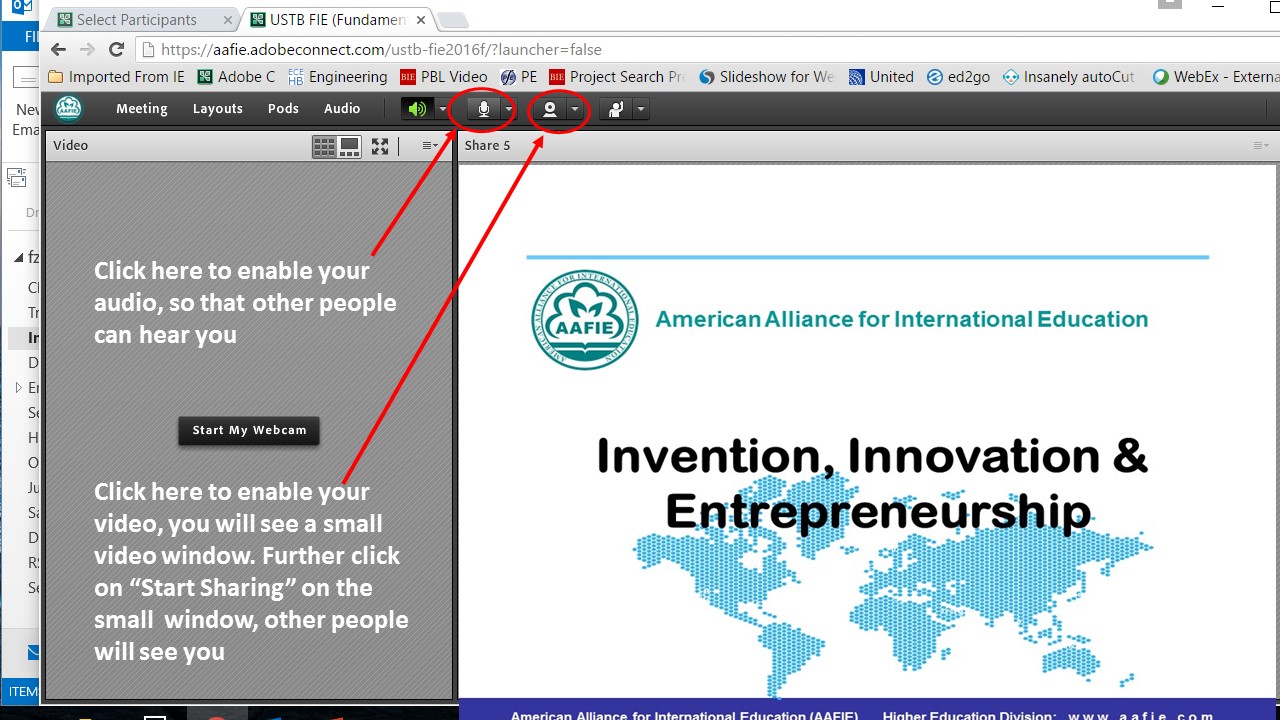The image size is (1280, 720).
Task: Click the AAFIE logo in Connect toolbar
Action: pos(68,108)
